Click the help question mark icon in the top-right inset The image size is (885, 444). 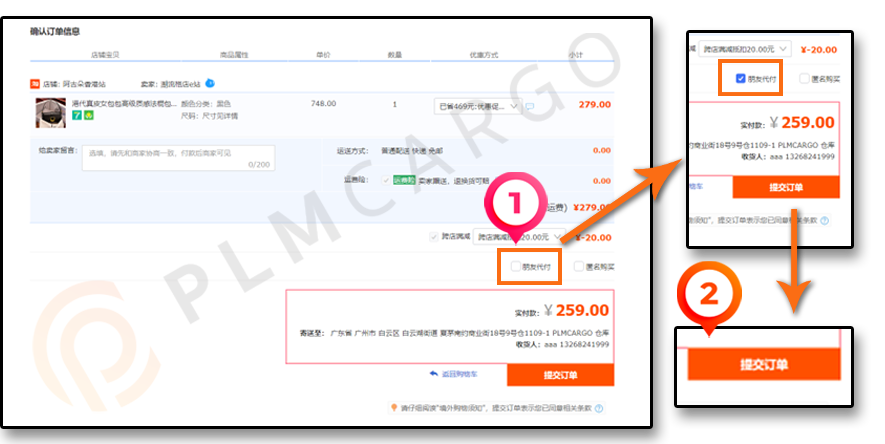coord(825,221)
